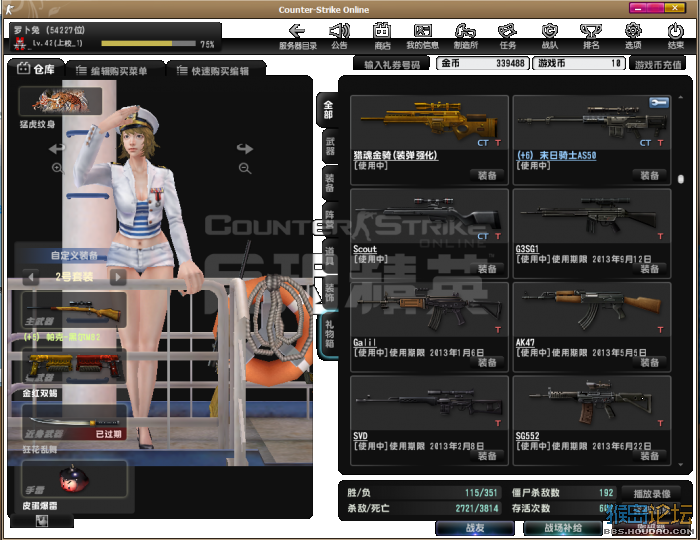Click the player name 罗卜兔

[26, 30]
